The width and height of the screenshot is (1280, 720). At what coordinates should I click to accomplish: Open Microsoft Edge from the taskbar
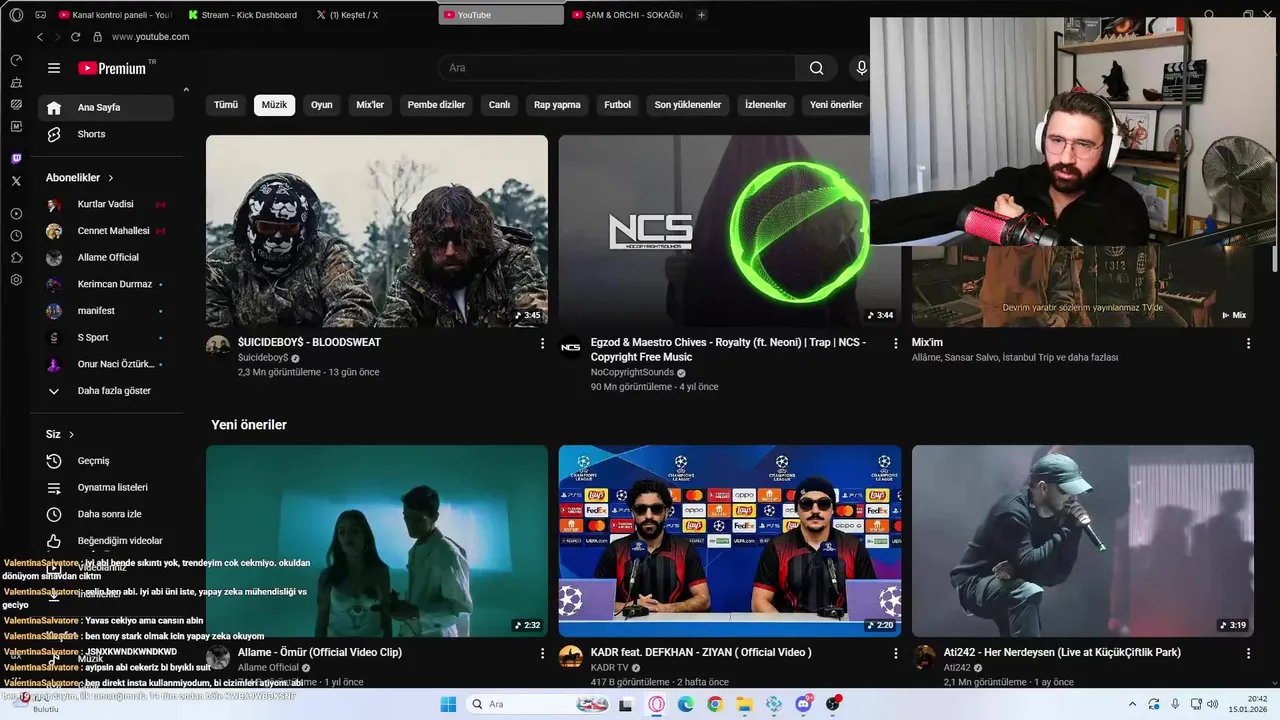pos(685,704)
